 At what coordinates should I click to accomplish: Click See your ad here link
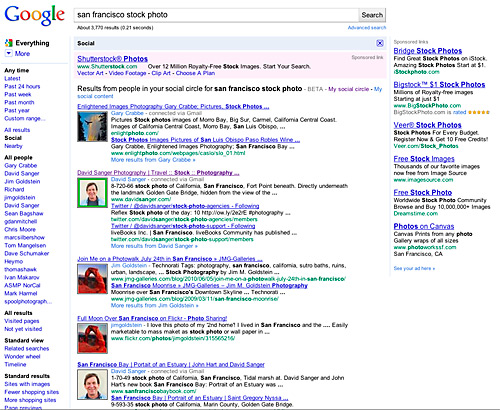click(x=414, y=268)
